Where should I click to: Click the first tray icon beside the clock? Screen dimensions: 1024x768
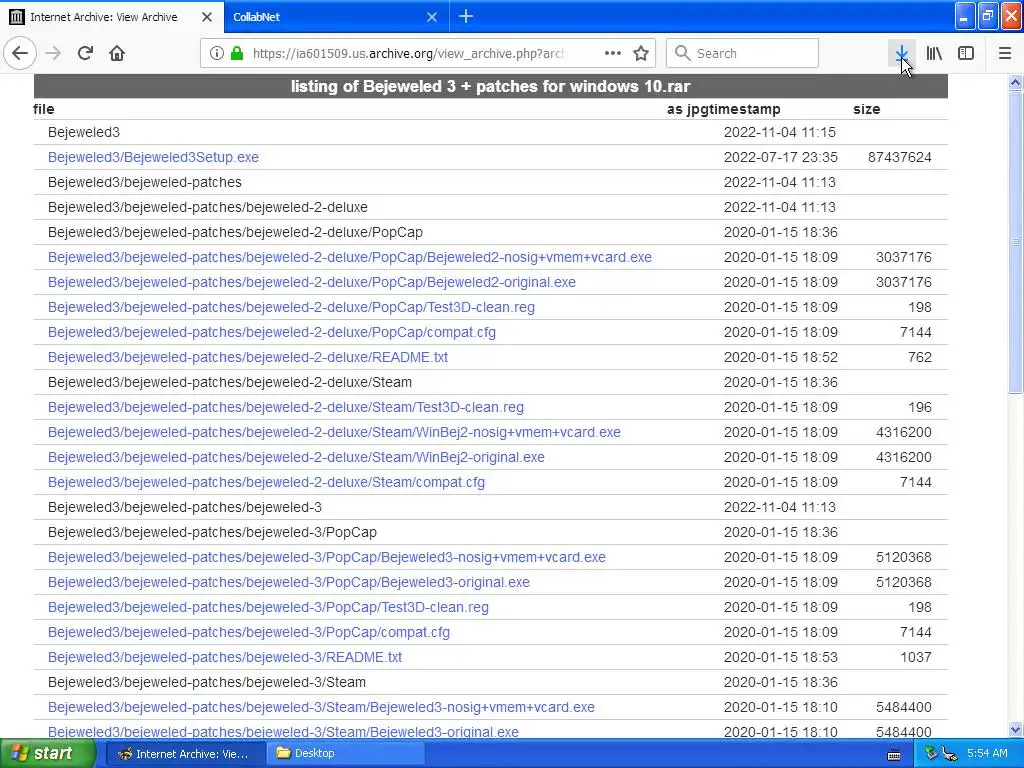click(931, 754)
